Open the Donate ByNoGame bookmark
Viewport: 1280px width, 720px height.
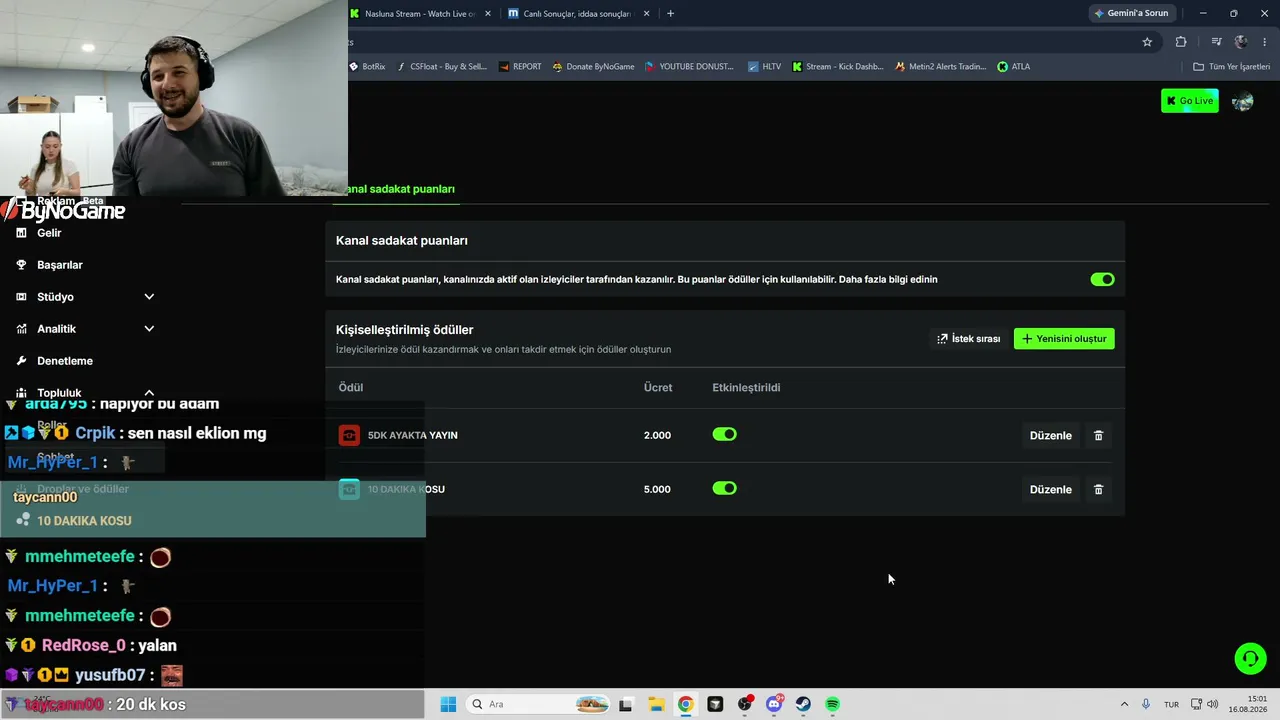(x=593, y=67)
